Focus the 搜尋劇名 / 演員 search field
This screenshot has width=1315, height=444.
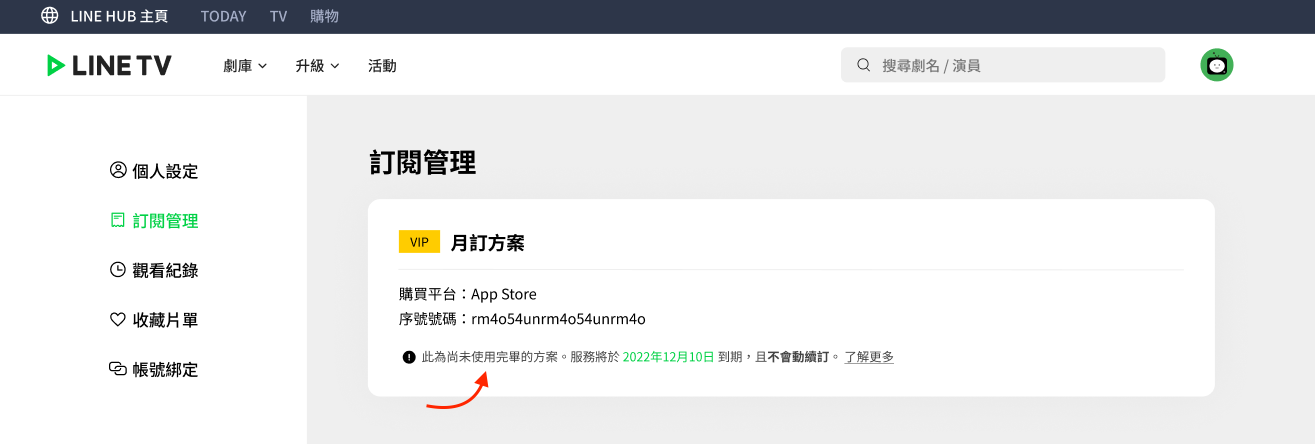[x=1003, y=65]
